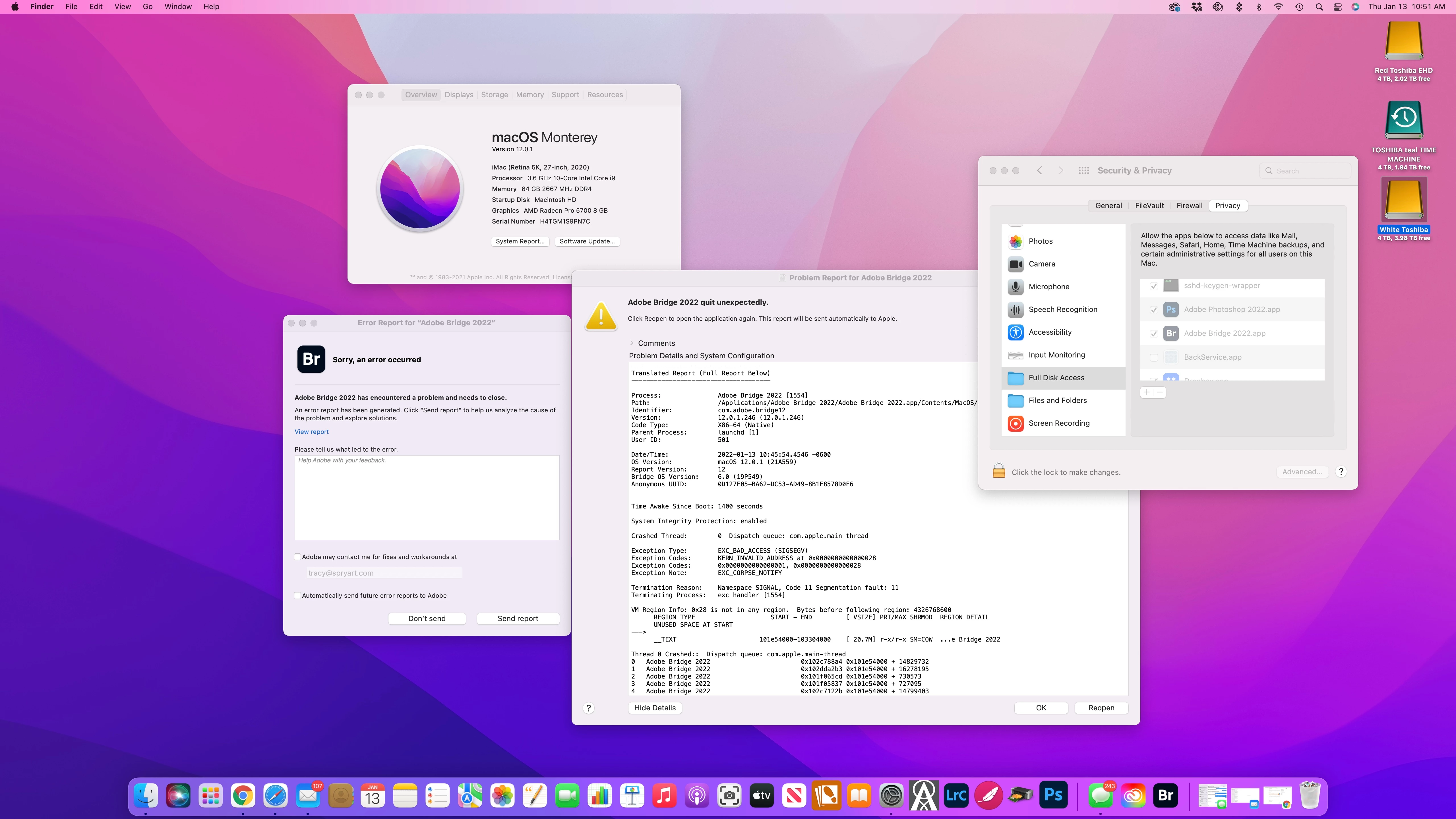Switch to the Firewall tab
1456x819 pixels.
(x=1189, y=206)
